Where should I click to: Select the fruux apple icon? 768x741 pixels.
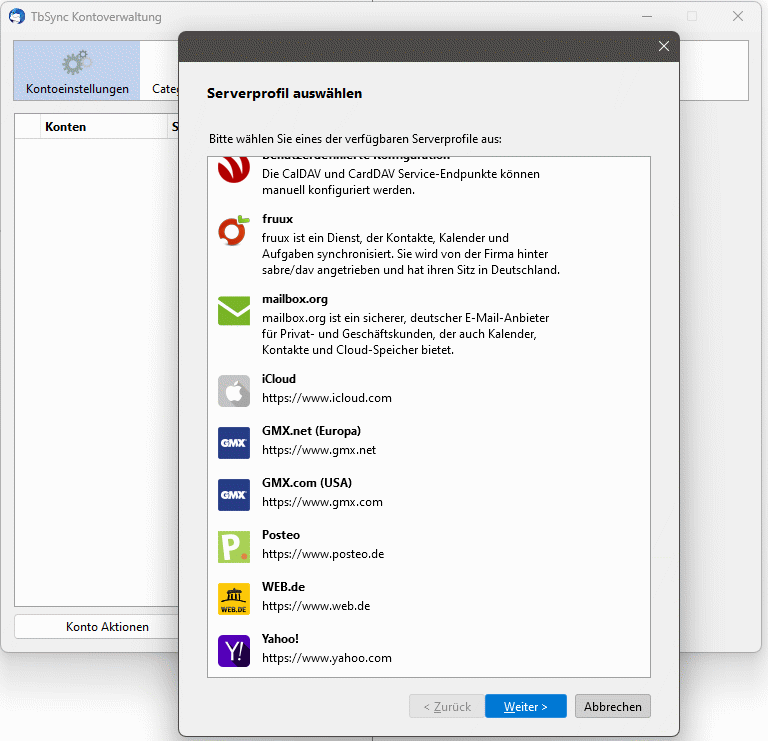point(234,230)
